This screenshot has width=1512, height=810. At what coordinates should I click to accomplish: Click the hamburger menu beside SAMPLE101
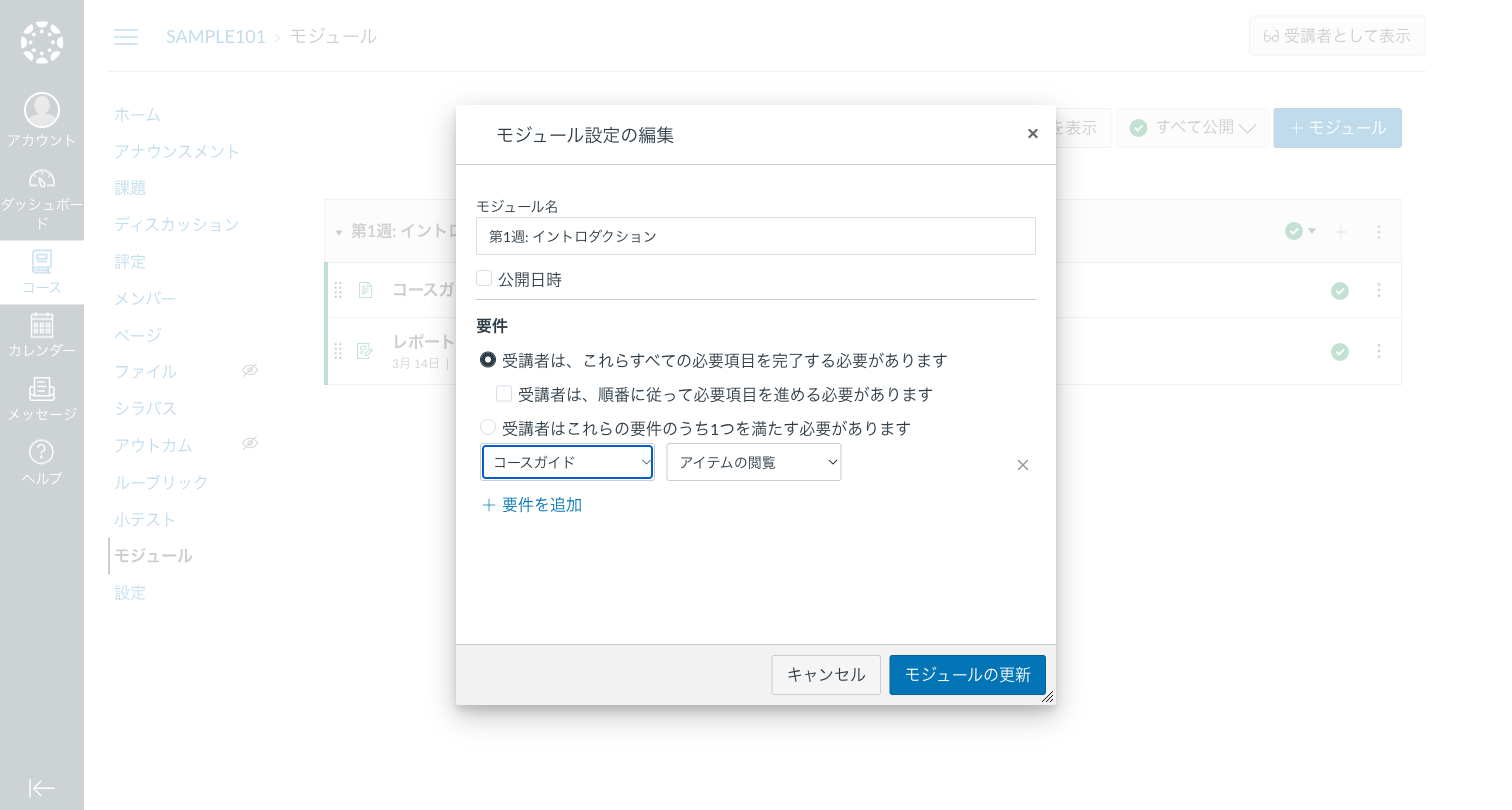tap(126, 36)
